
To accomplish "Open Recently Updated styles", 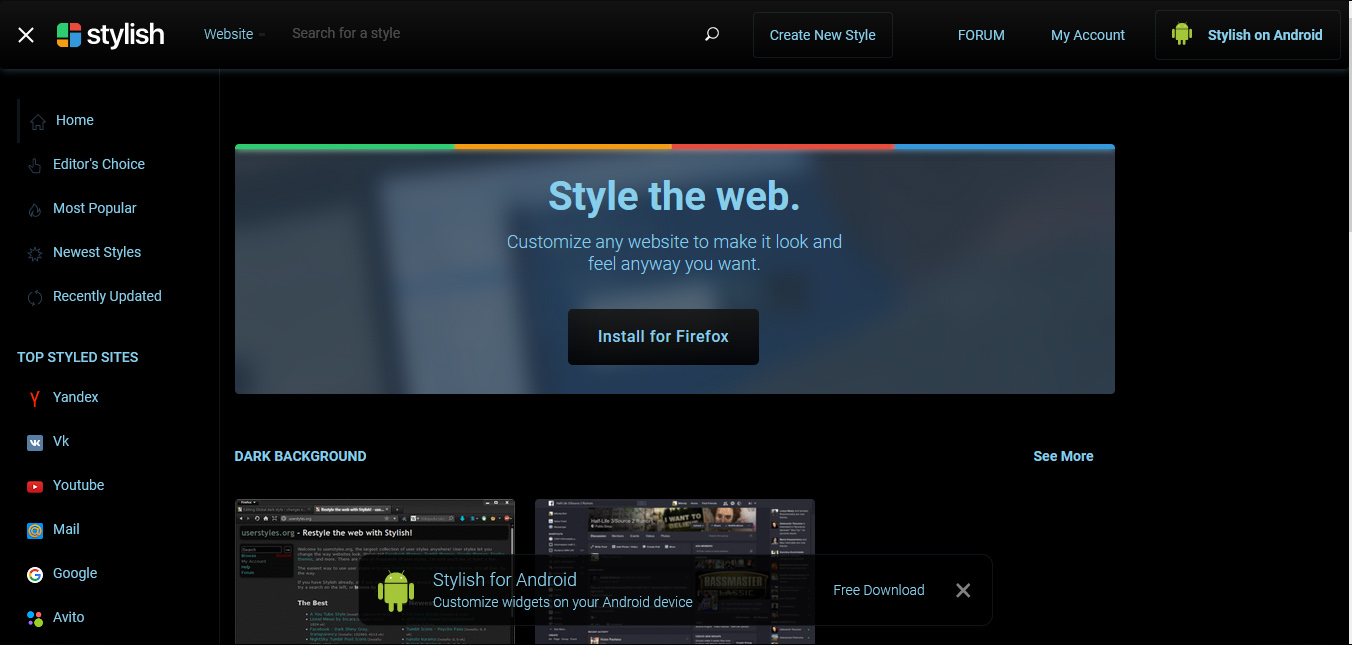I will coord(107,296).
